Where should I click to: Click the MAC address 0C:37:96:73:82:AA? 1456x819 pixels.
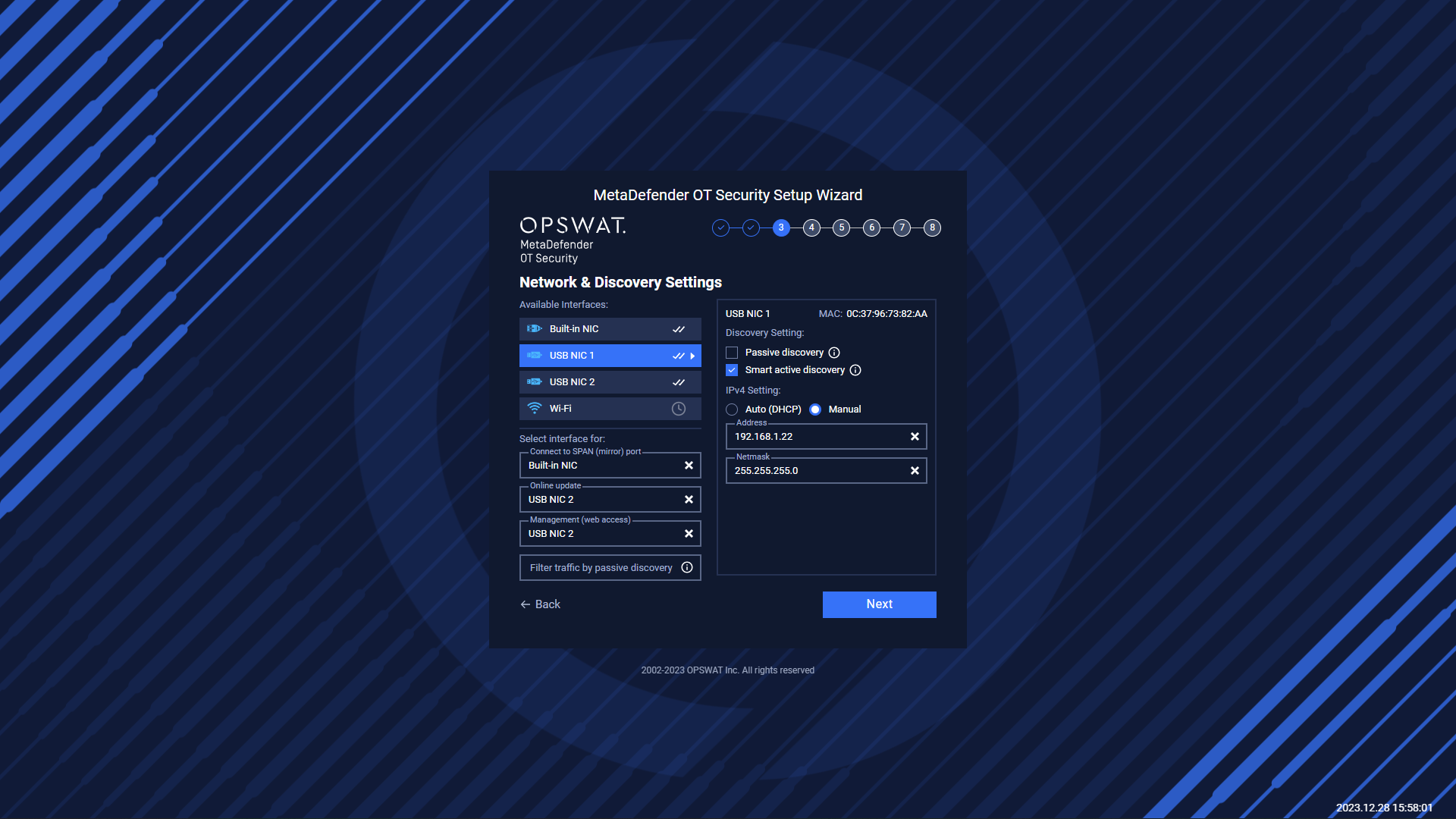coord(886,314)
